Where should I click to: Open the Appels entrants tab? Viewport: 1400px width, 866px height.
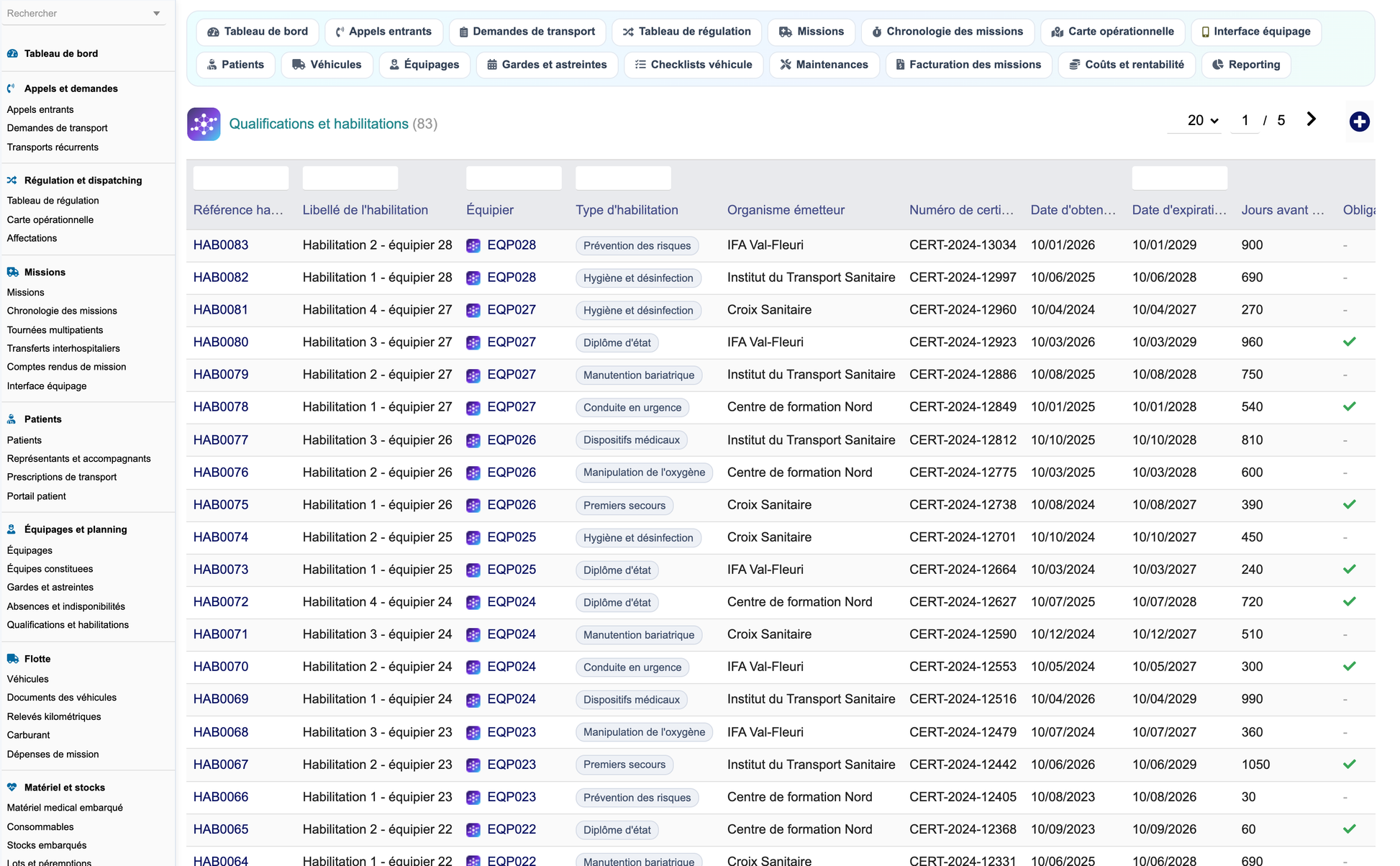[x=383, y=32]
